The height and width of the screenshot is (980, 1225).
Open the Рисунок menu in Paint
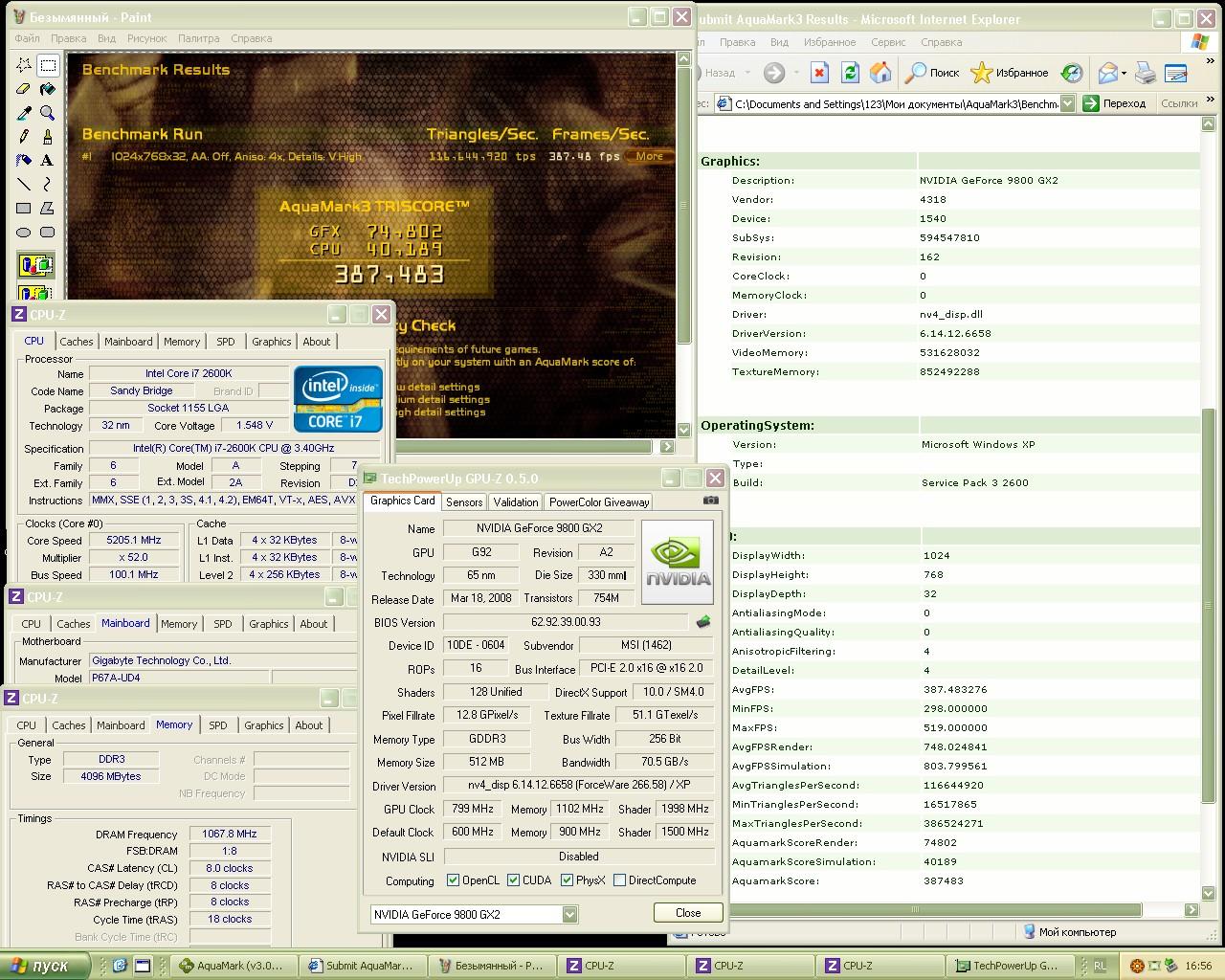pos(146,38)
